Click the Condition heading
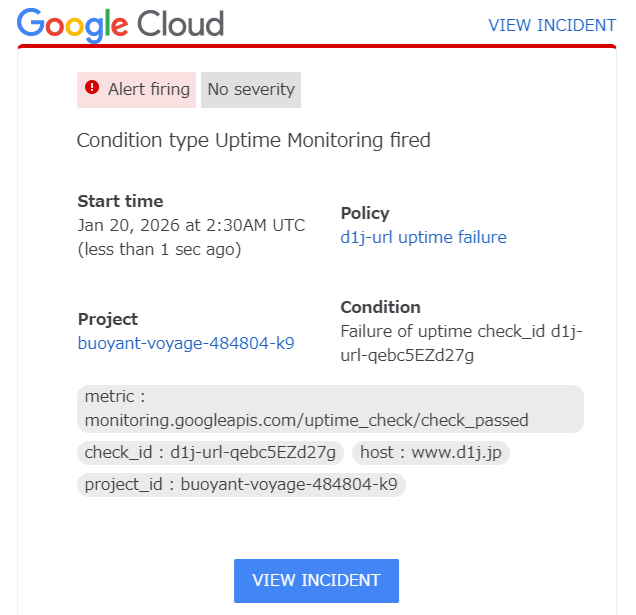Screen dimensions: 636x615 point(380,307)
